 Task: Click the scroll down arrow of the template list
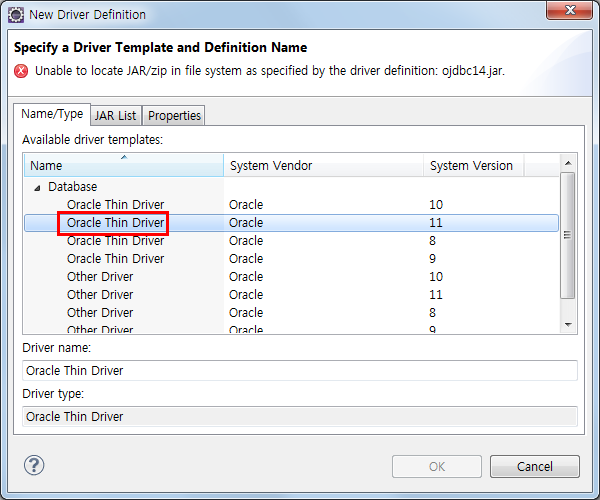568,324
